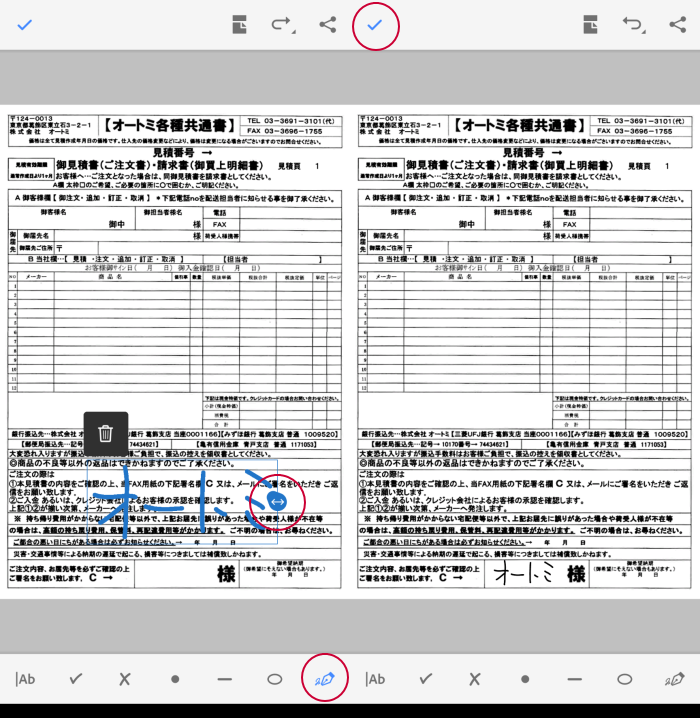Tap the circled done checkmark of the right screen
This screenshot has width=700, height=718.
pos(375,25)
